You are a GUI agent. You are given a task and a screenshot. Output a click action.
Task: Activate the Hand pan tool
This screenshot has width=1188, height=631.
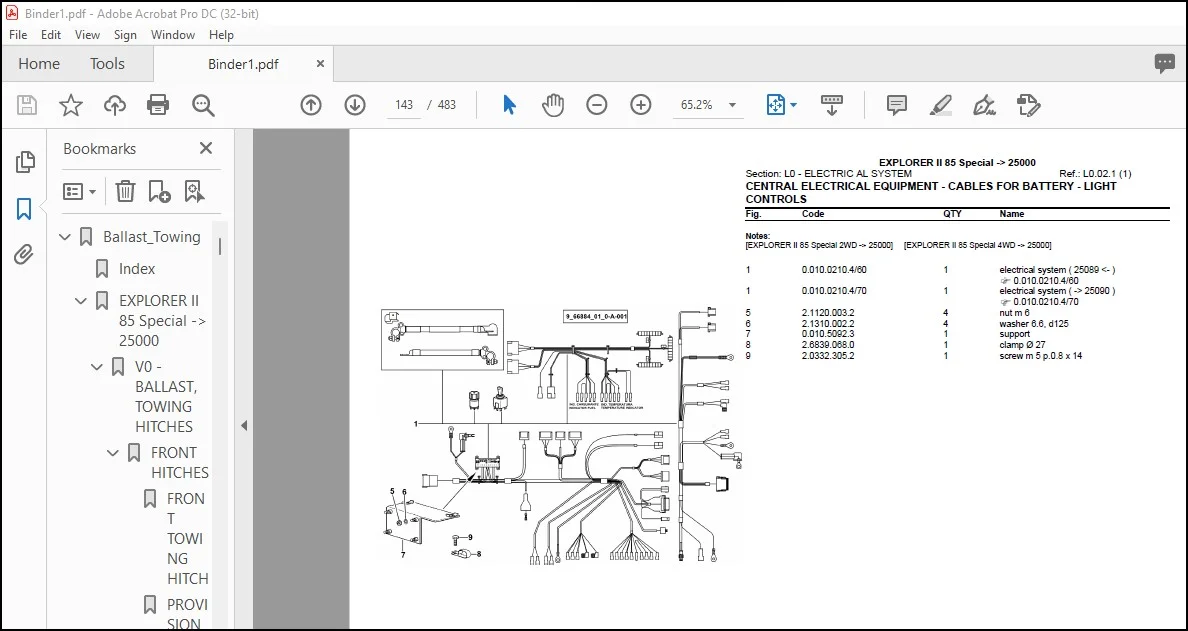pyautogui.click(x=552, y=105)
